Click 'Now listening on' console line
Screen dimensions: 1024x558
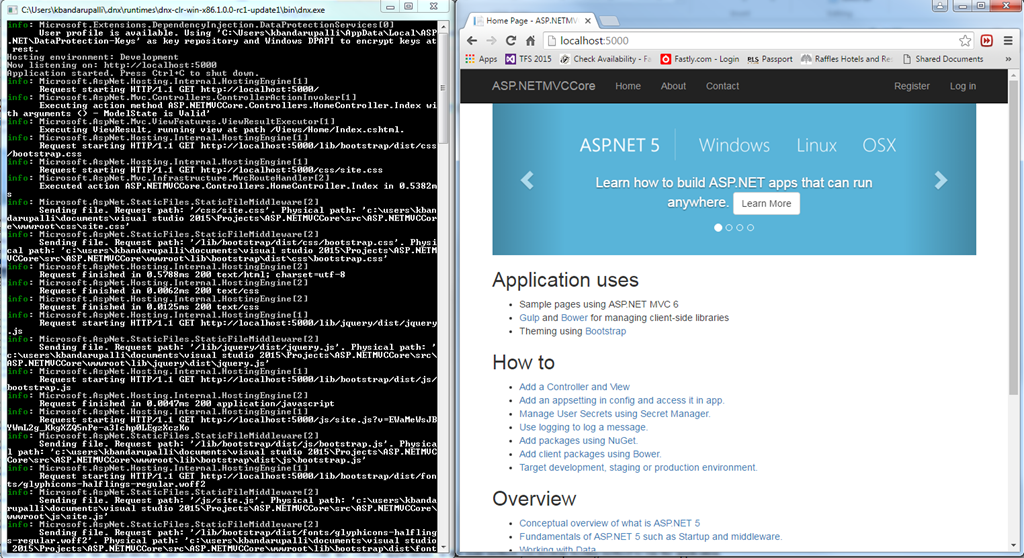[x=112, y=65]
